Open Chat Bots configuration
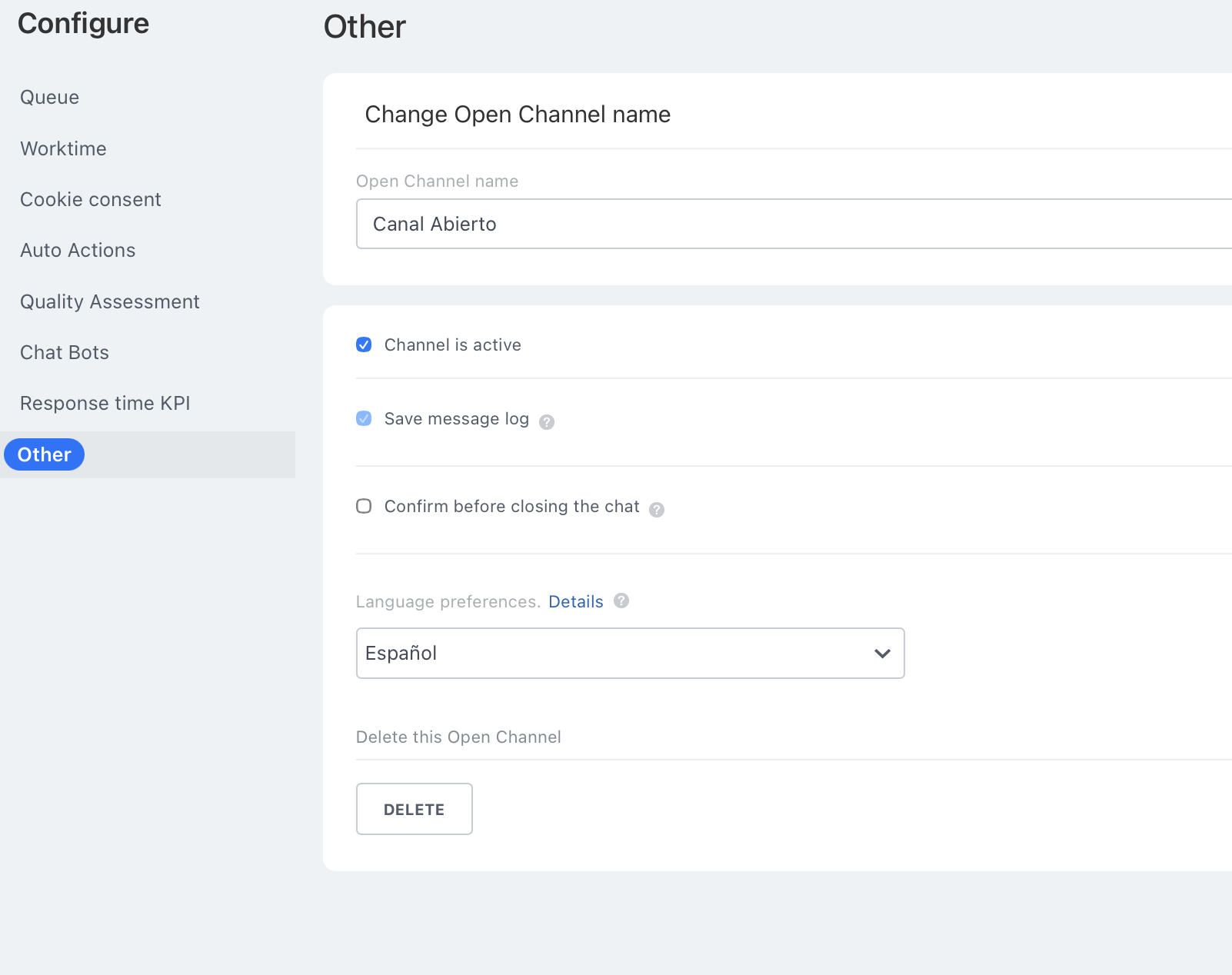Viewport: 1232px width, 975px height. 65,352
